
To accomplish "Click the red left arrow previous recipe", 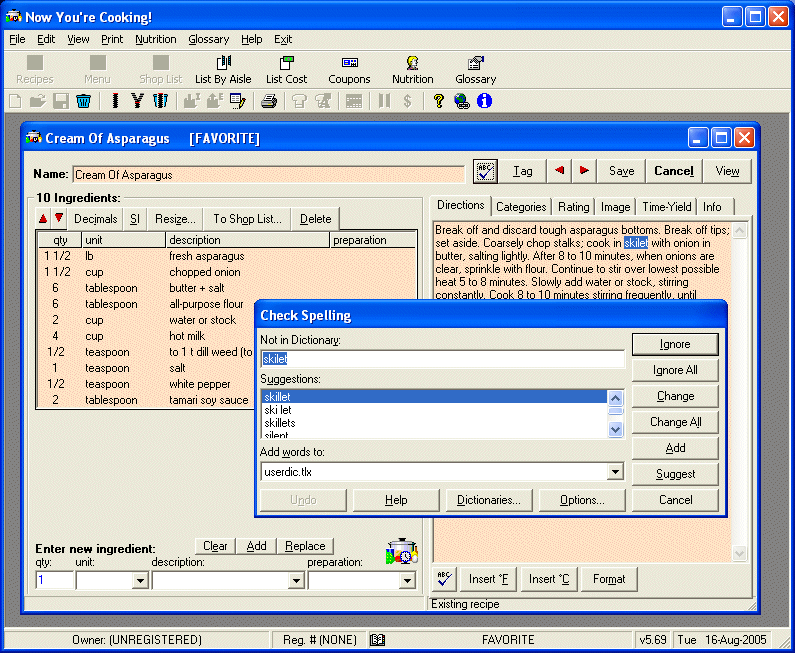I will [559, 171].
